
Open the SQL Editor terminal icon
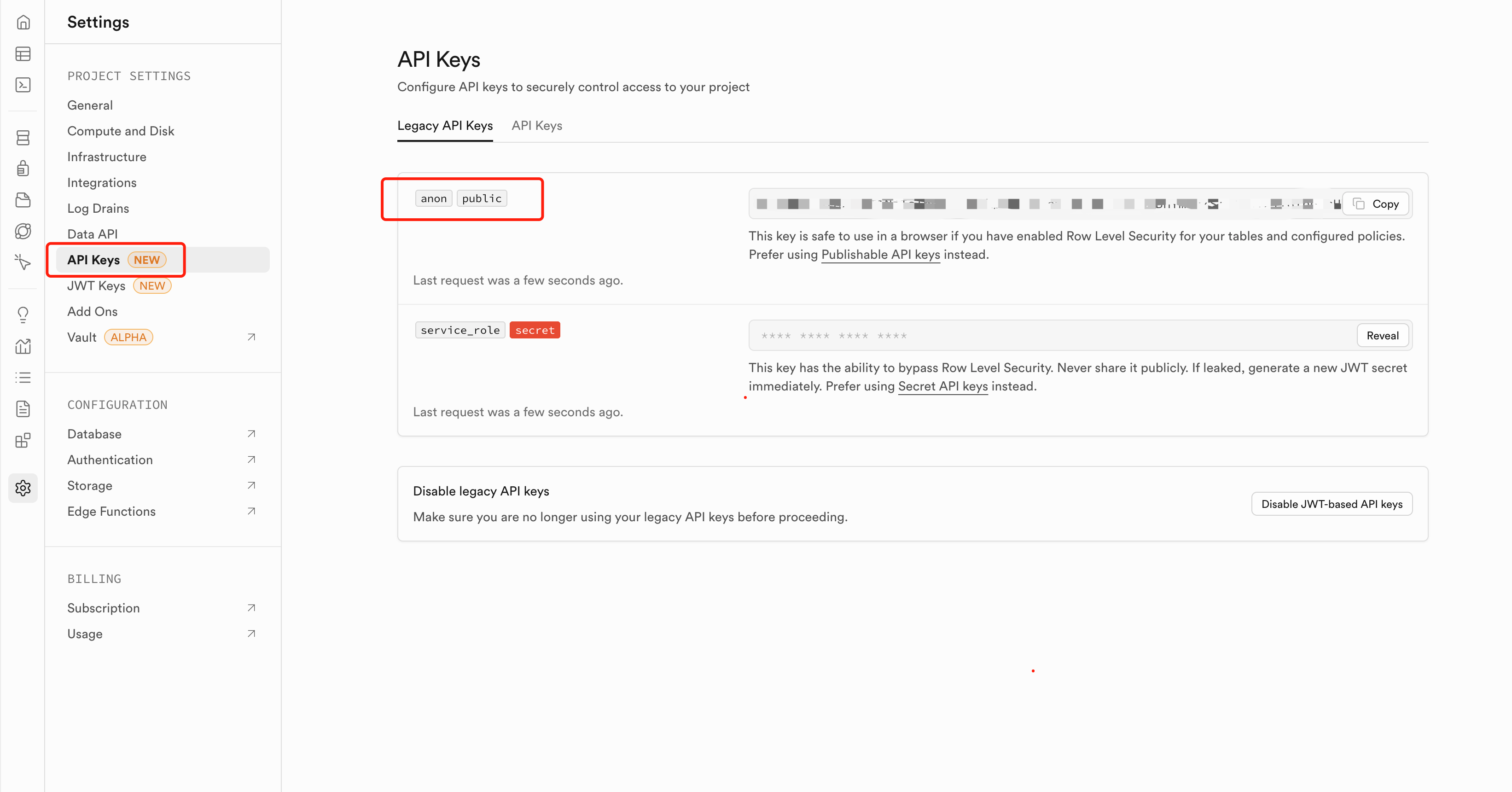coord(23,85)
